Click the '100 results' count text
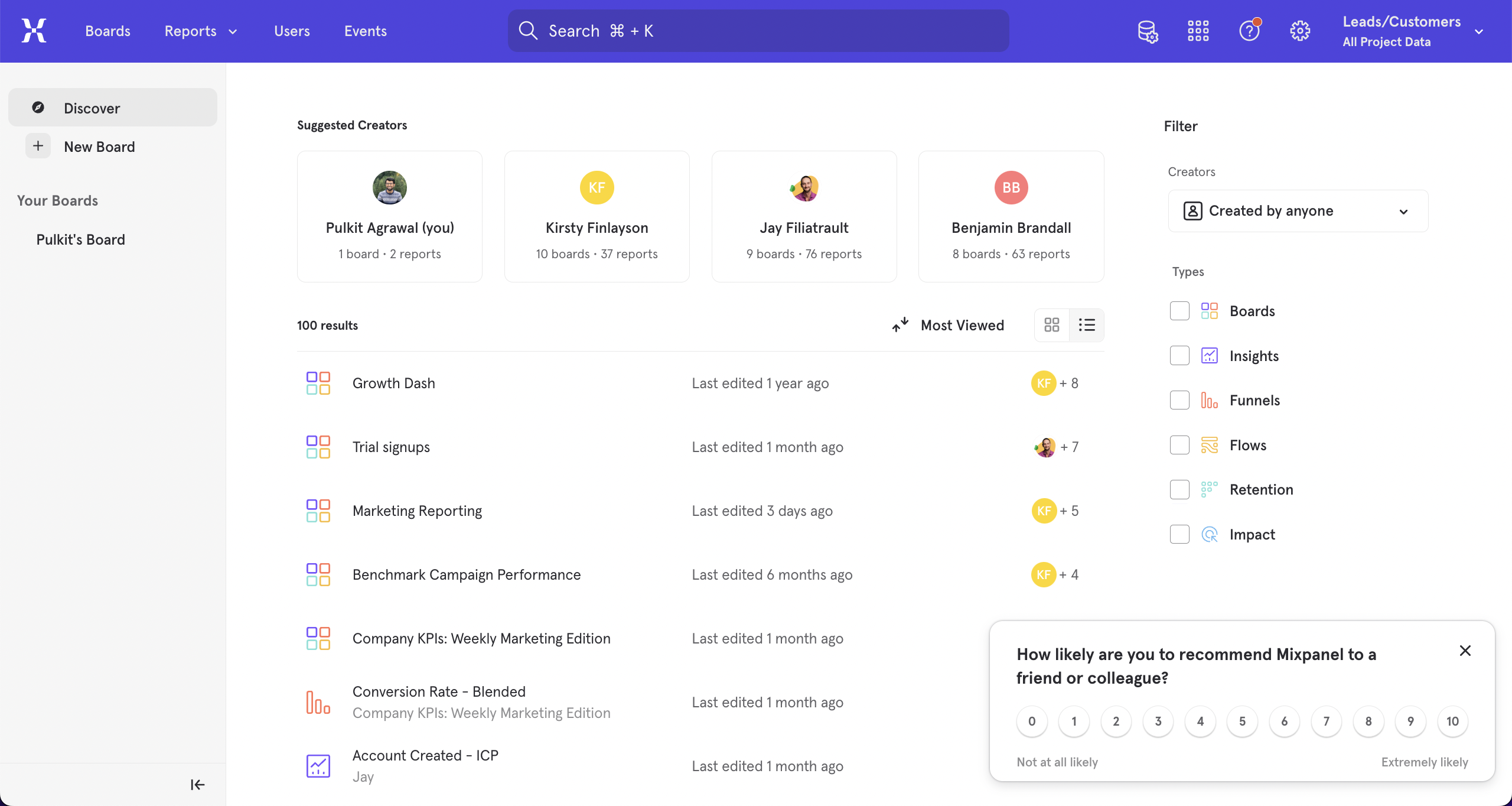The height and width of the screenshot is (806, 1512). tap(327, 325)
